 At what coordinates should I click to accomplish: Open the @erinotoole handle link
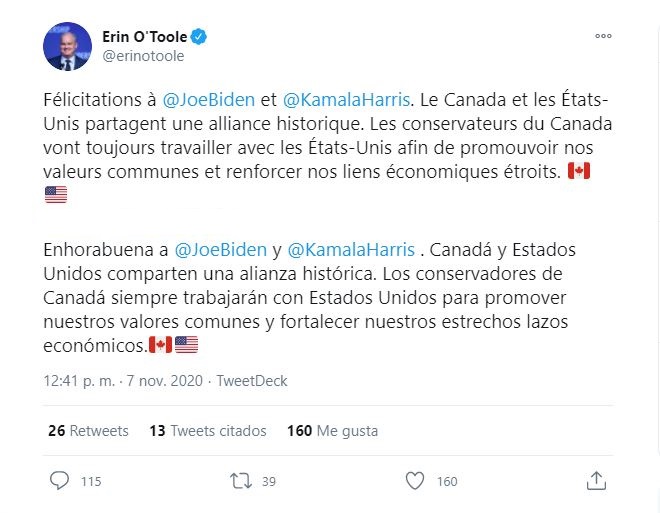[143, 56]
